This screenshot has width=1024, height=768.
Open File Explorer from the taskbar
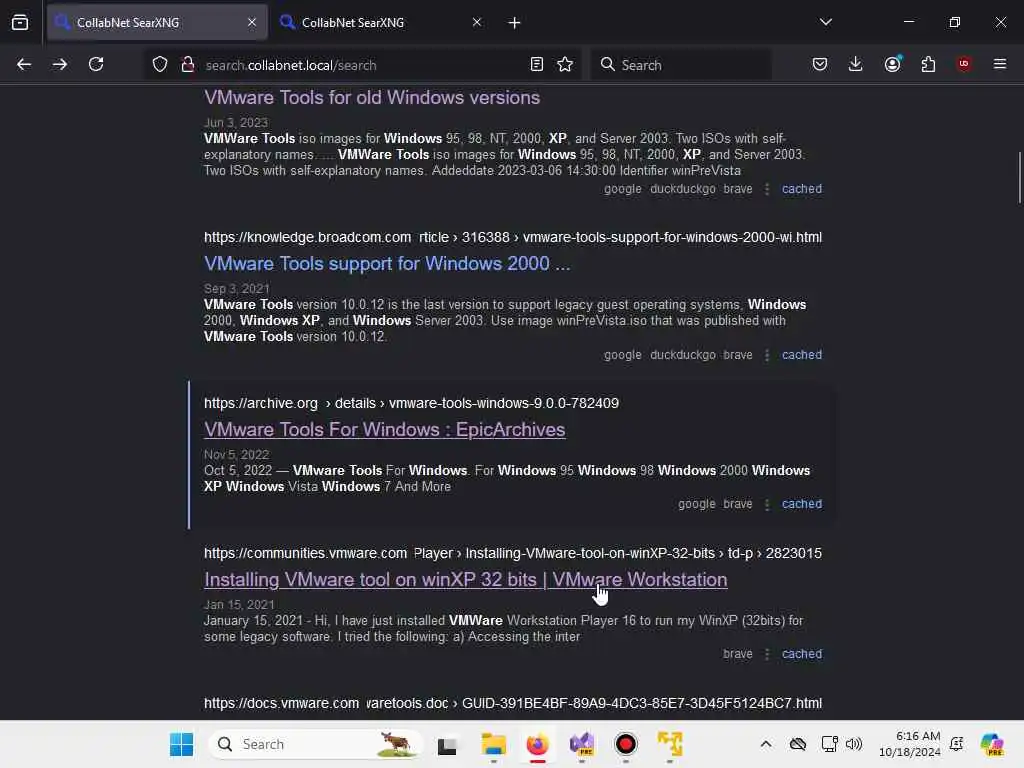493,744
